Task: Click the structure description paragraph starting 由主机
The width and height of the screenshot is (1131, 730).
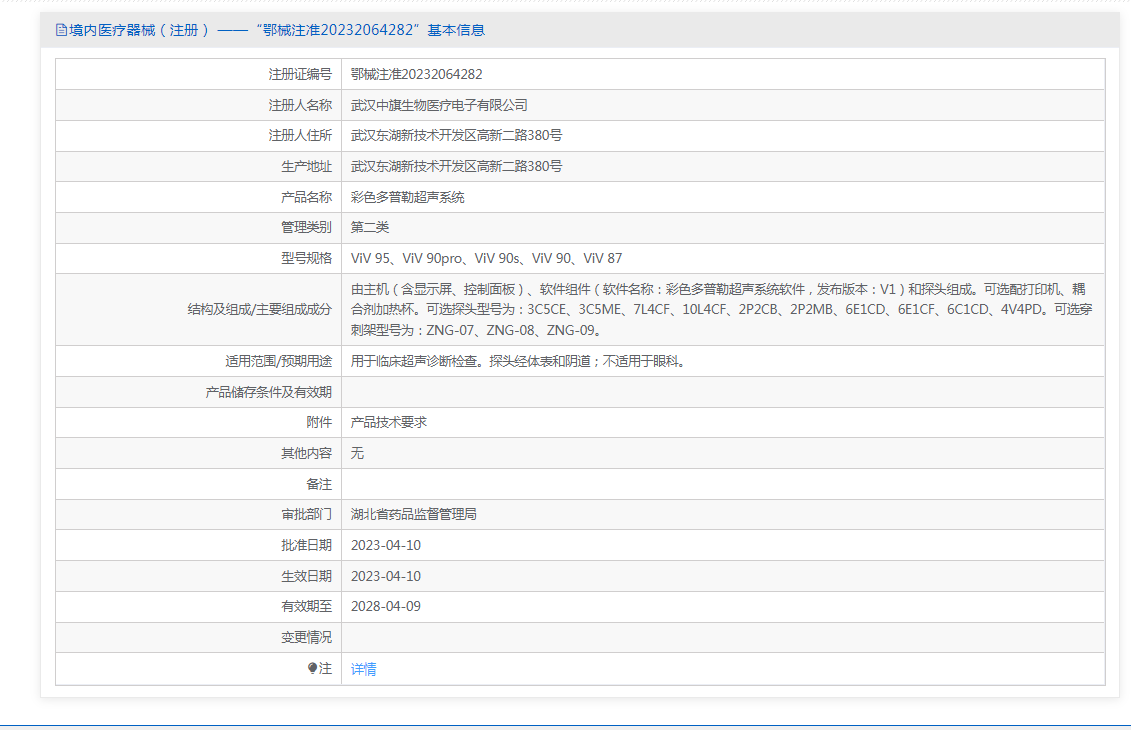Action: tap(721, 309)
